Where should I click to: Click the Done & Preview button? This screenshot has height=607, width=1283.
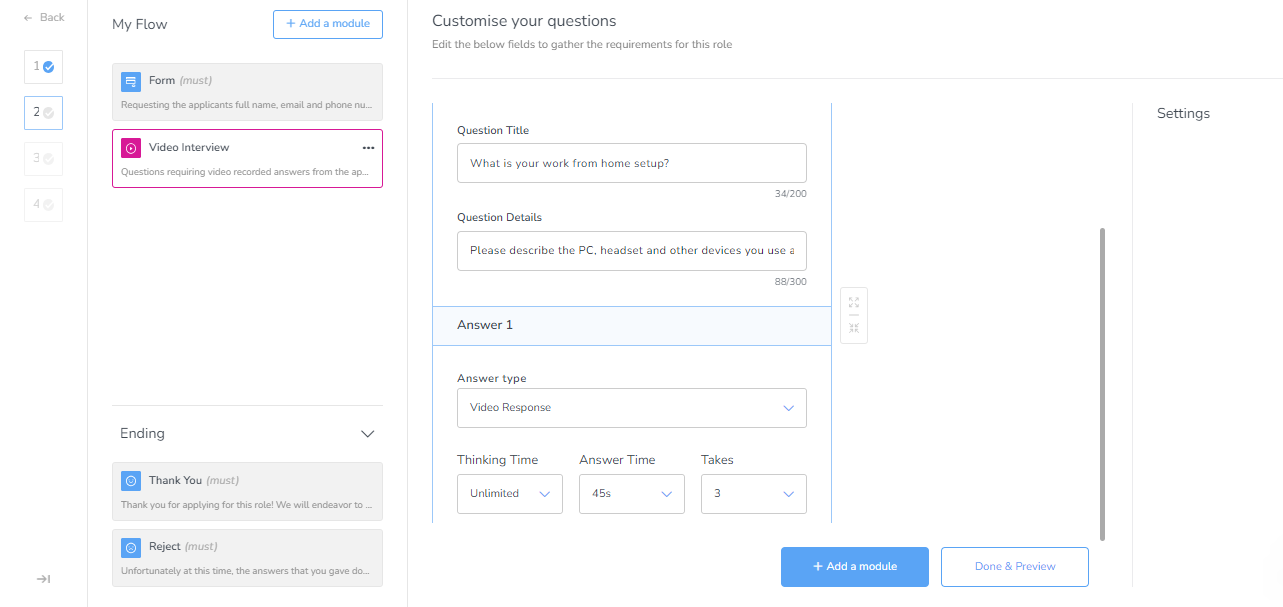coord(1014,567)
